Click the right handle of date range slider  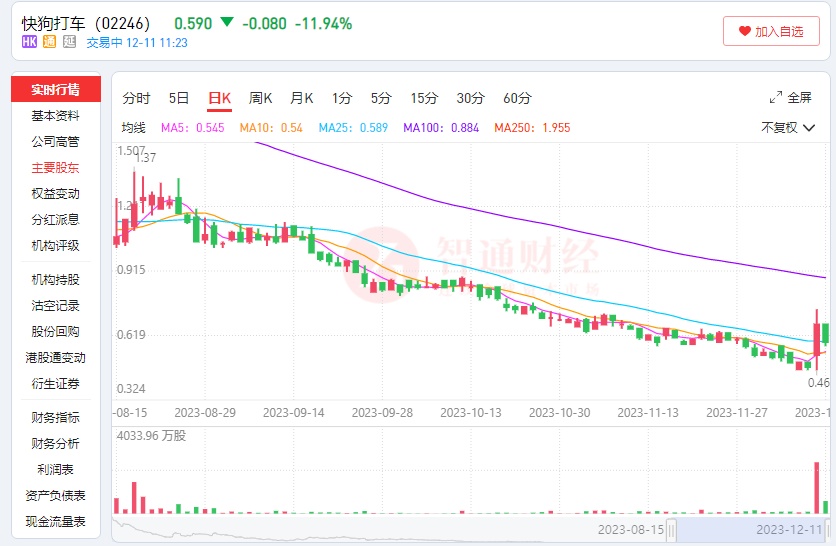point(830,529)
